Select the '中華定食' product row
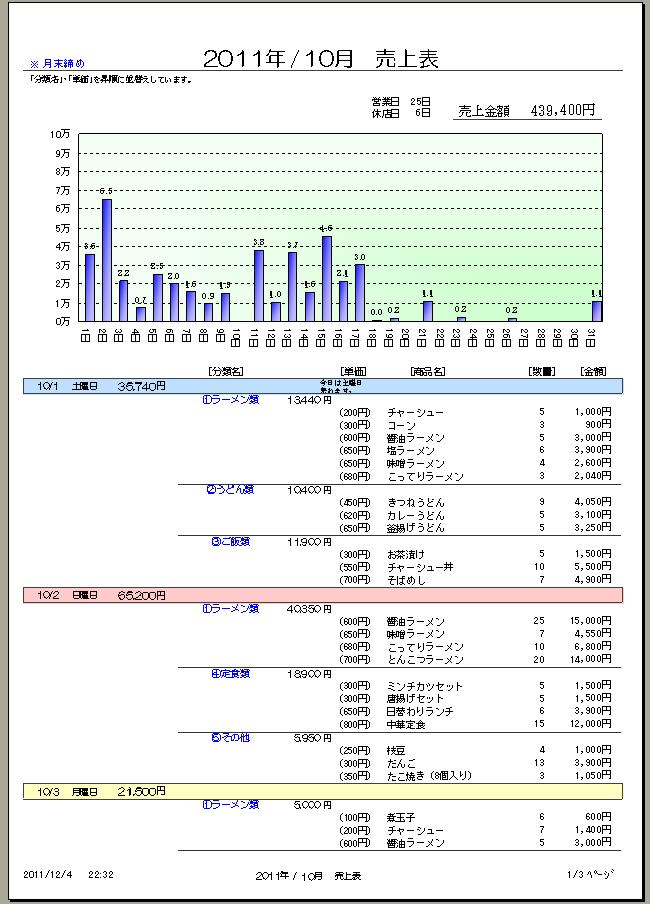650x904 pixels. (x=475, y=724)
